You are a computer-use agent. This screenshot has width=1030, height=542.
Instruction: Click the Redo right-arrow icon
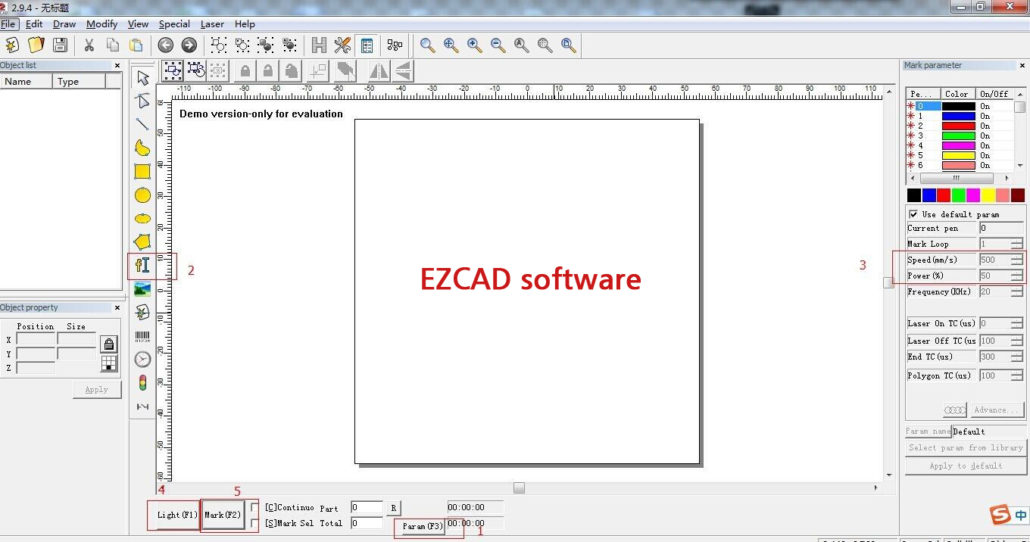(x=189, y=45)
